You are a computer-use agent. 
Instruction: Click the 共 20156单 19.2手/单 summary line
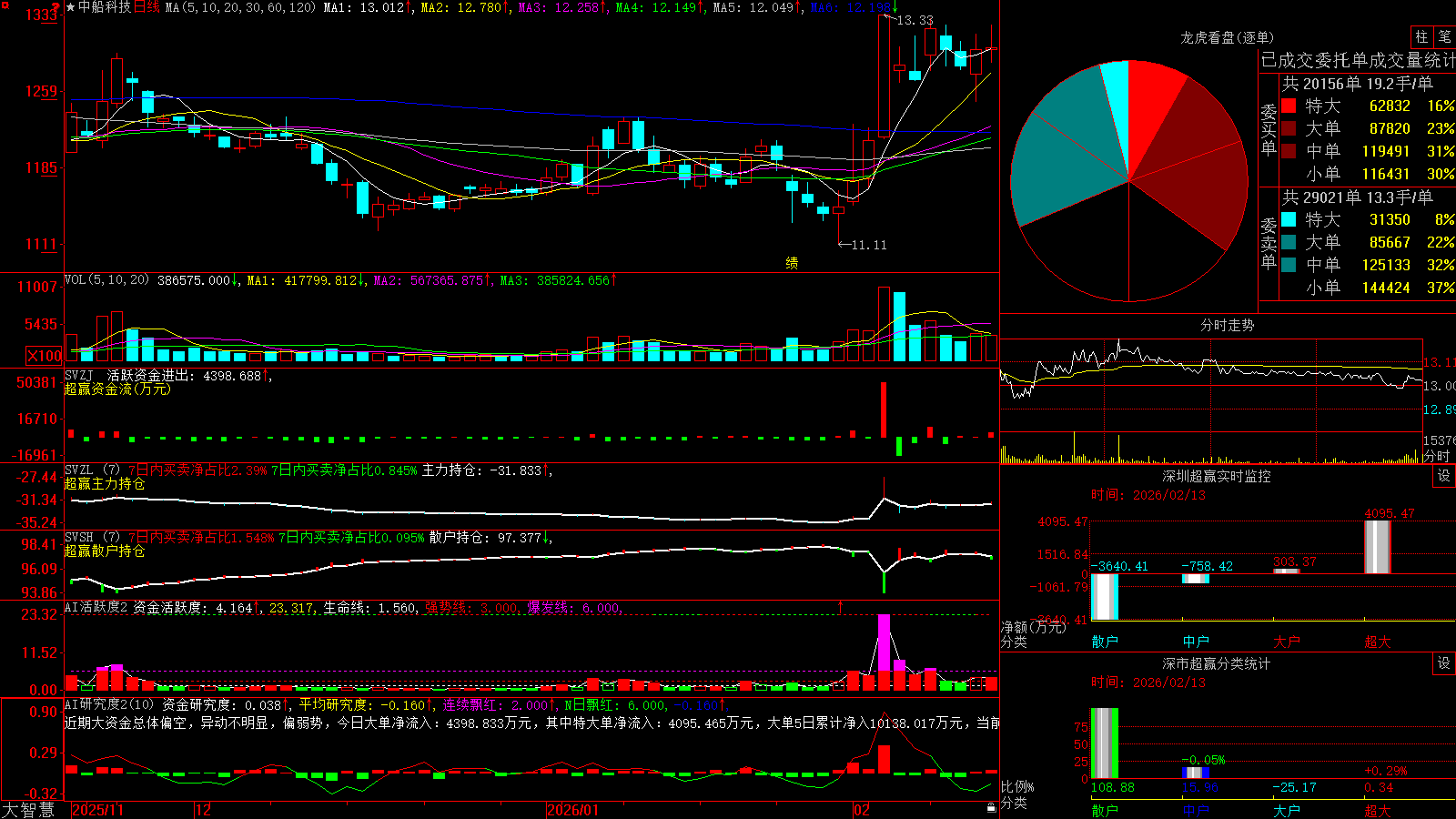1357,83
